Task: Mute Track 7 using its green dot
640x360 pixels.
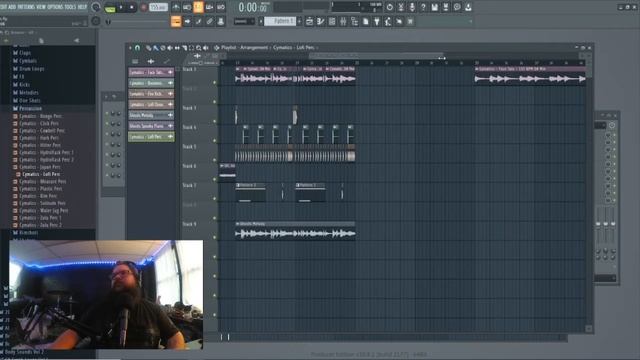Action: click(x=214, y=199)
